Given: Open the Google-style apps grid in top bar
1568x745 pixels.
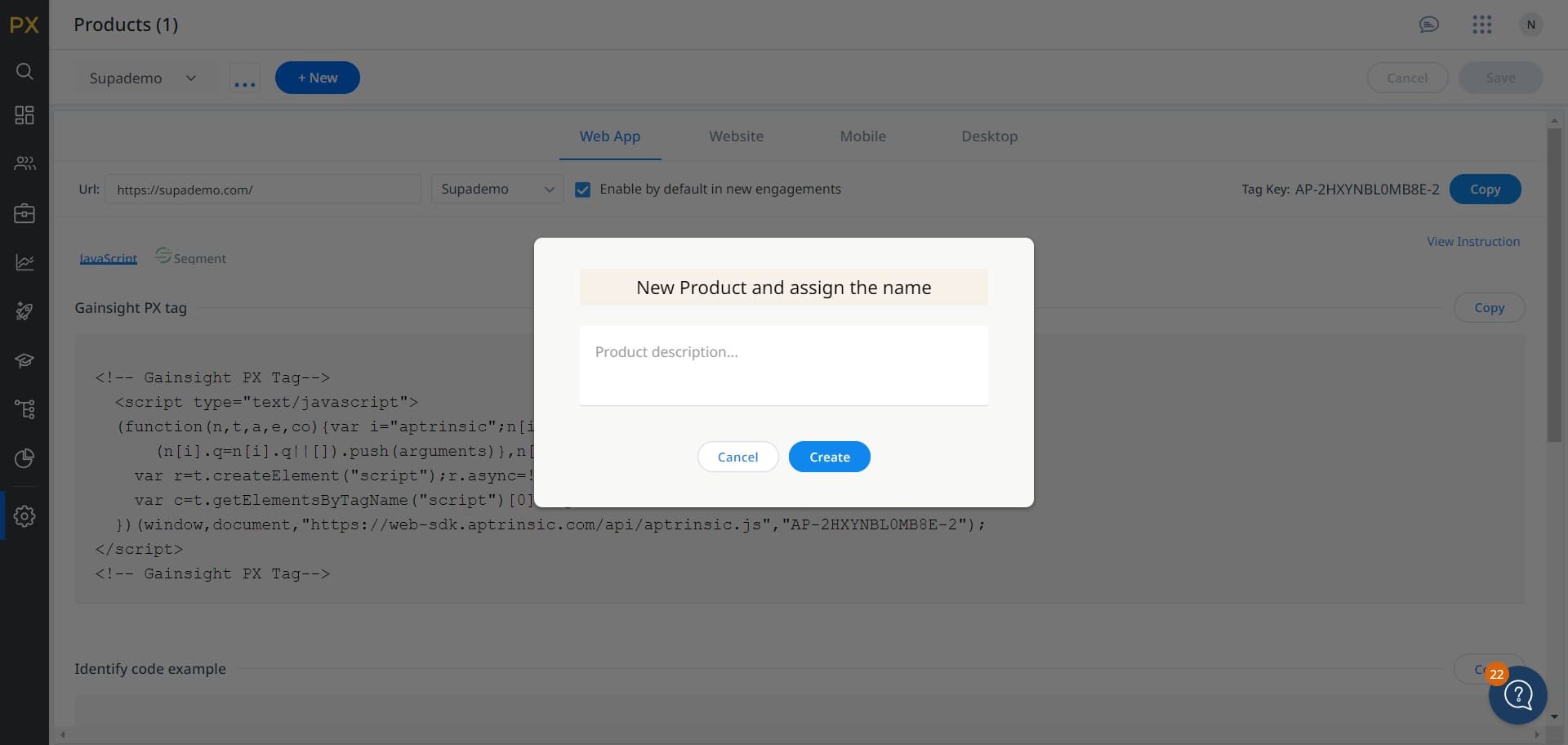Looking at the screenshot, I should click(x=1482, y=24).
